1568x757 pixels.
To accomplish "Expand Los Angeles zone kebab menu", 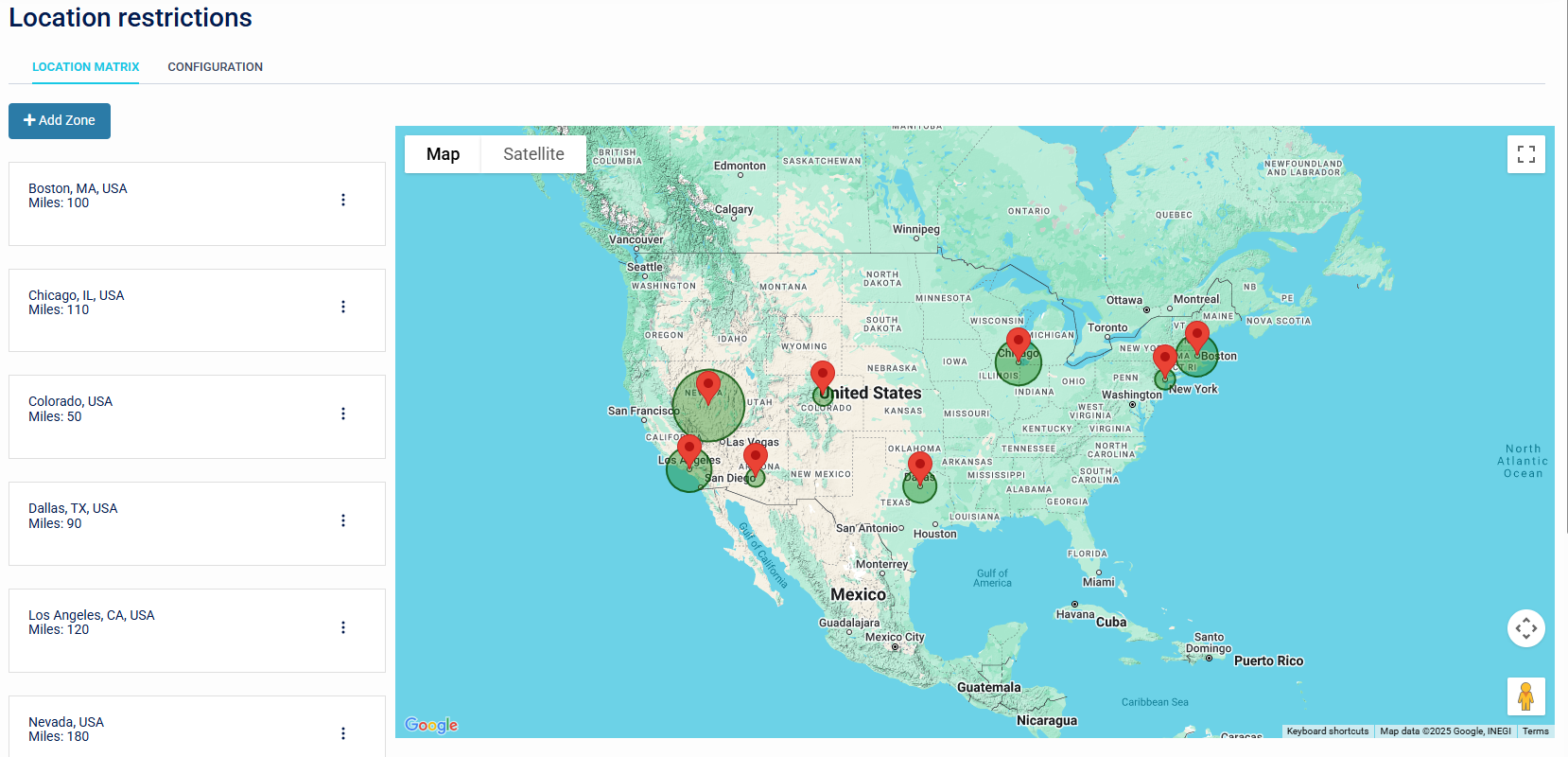I will click(343, 627).
